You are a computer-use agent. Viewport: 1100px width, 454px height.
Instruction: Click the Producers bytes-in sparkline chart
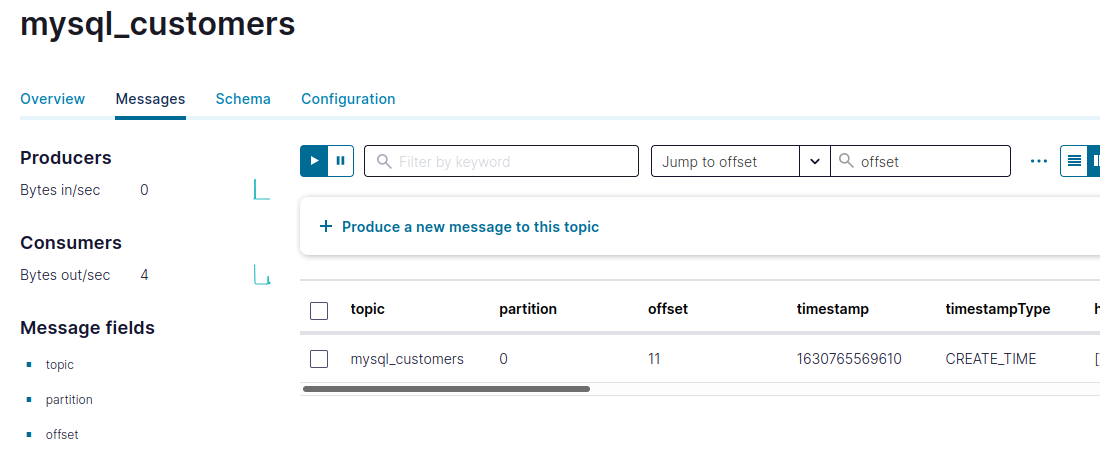coord(262,190)
